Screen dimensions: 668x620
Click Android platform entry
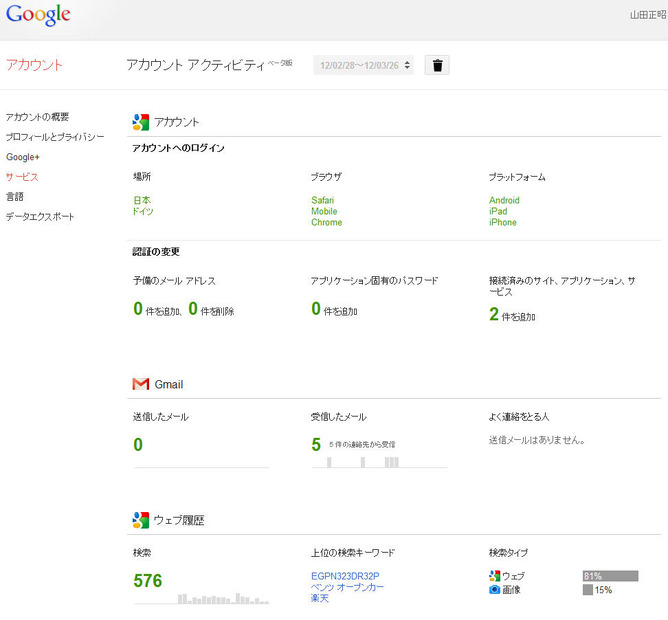(504, 200)
